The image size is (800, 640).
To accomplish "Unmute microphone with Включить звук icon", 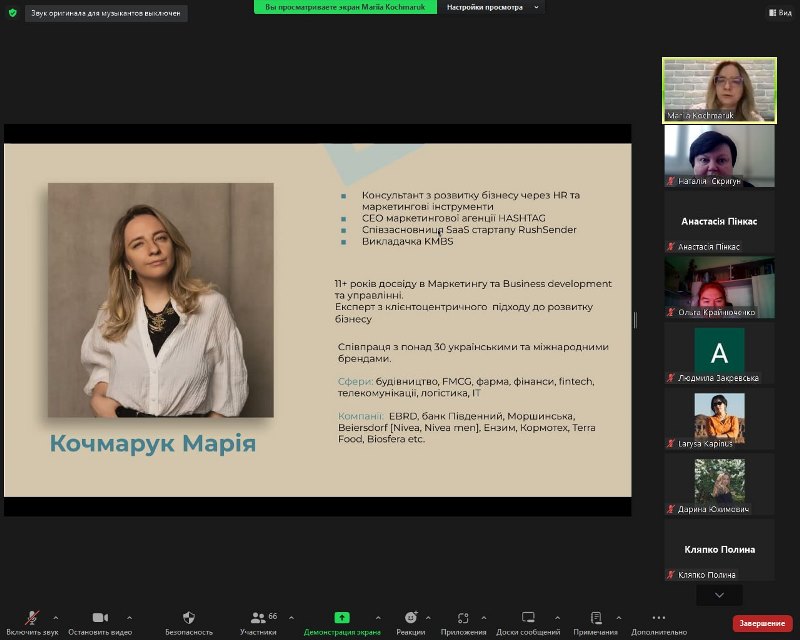I will 32,618.
